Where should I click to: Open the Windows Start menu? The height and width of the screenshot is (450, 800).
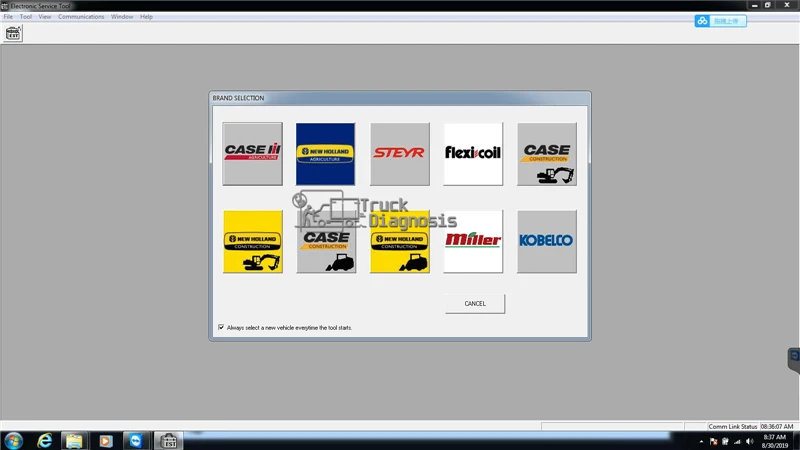14,441
